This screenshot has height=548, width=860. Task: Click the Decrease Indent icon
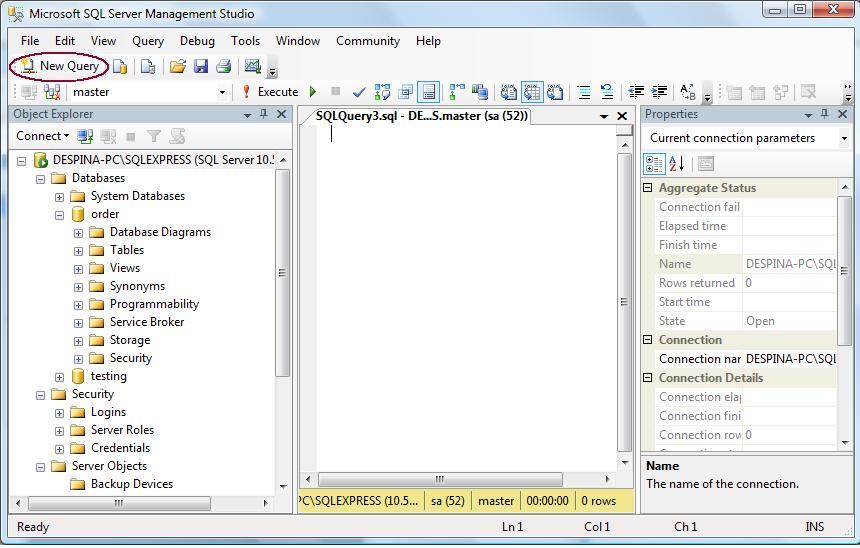[x=636, y=92]
